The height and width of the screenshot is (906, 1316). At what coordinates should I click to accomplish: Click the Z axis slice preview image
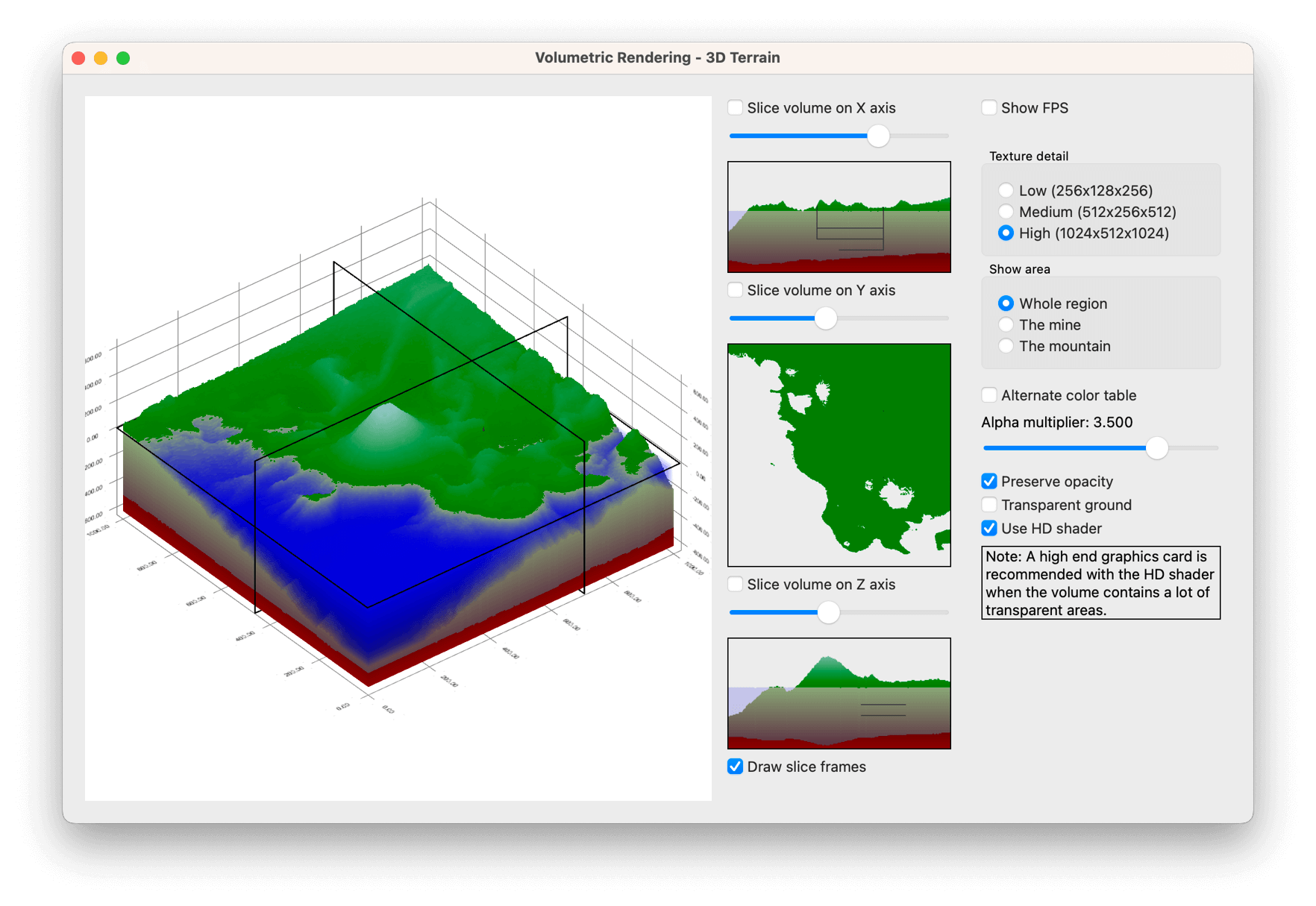click(839, 693)
